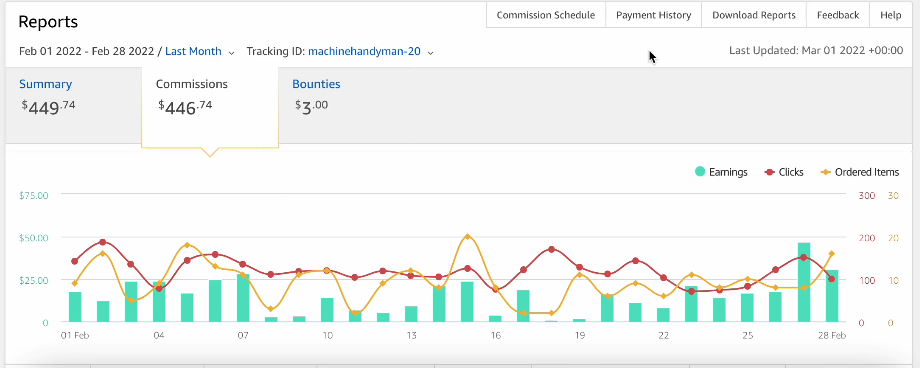Toggle Clicks series in chart legend
Screen dimensions: 920x368
pos(784,172)
